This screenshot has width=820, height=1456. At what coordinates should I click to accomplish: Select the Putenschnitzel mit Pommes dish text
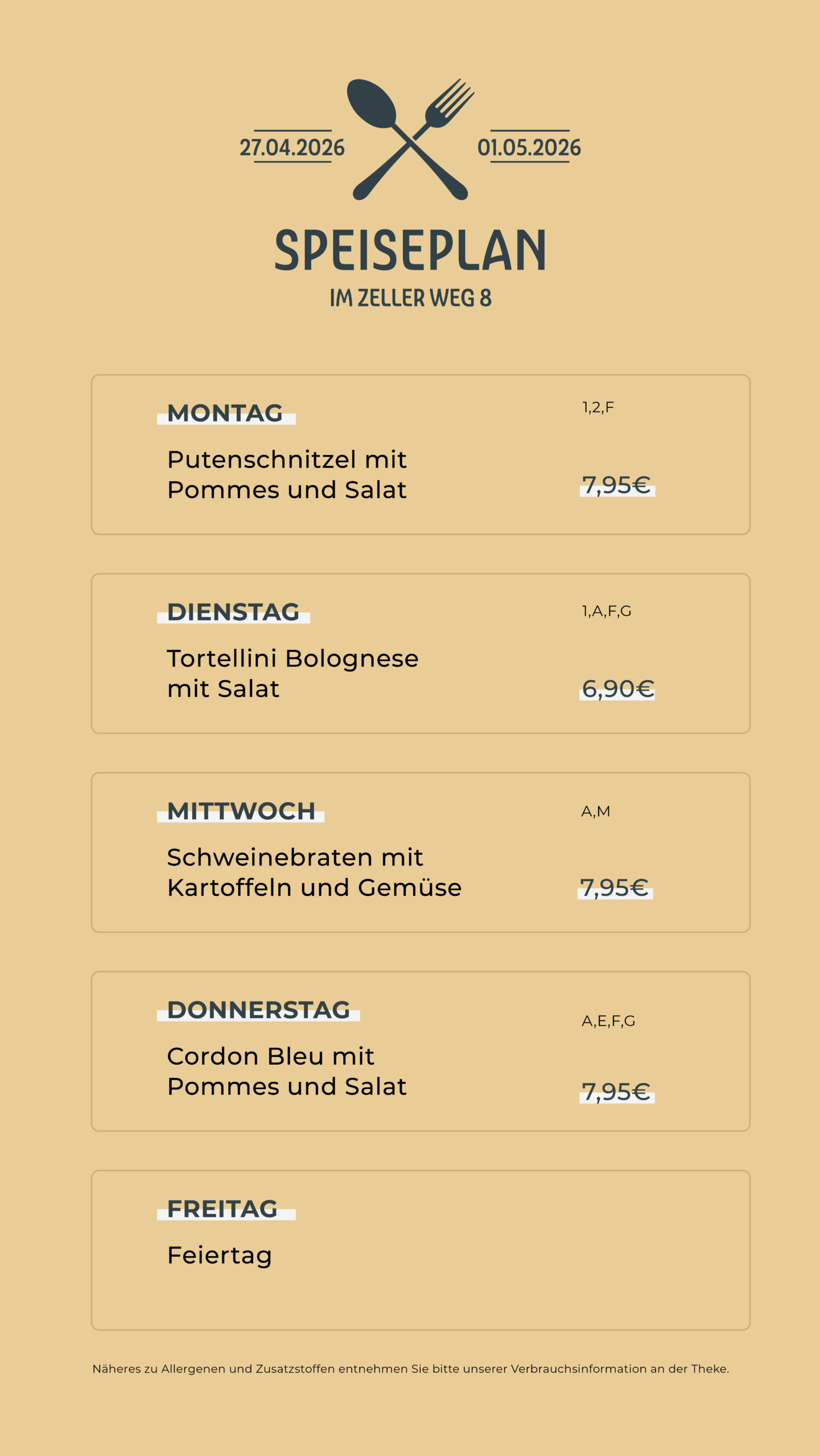pos(287,474)
